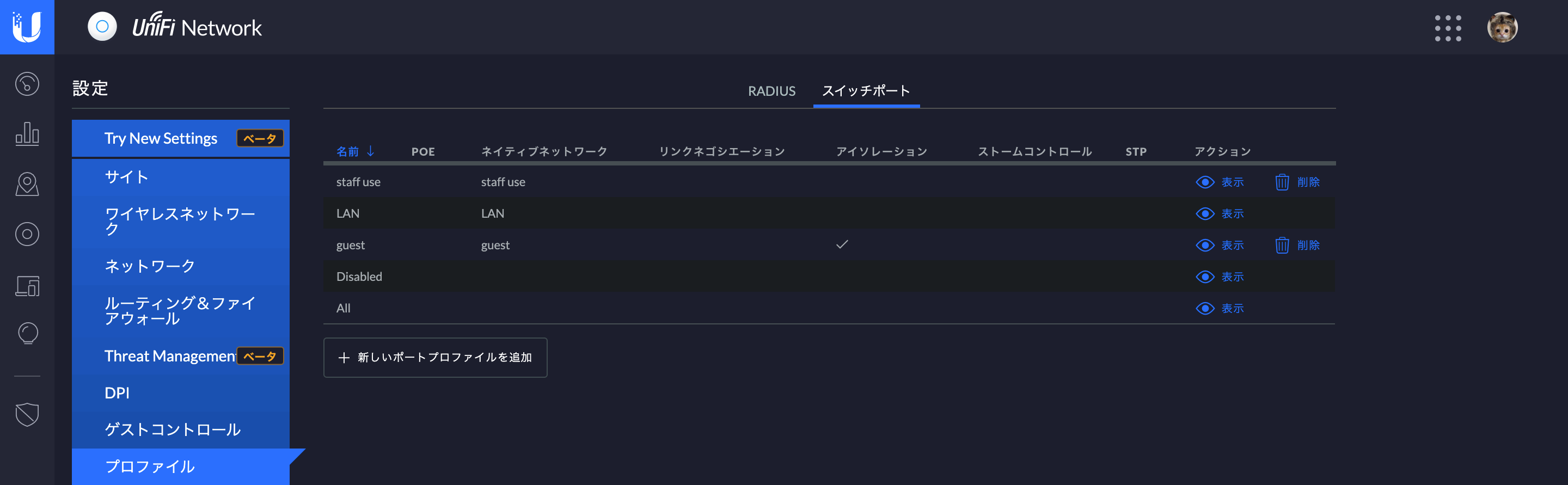Image resolution: width=1568 pixels, height=485 pixels.
Task: Select the staff use profile name
Action: click(358, 182)
